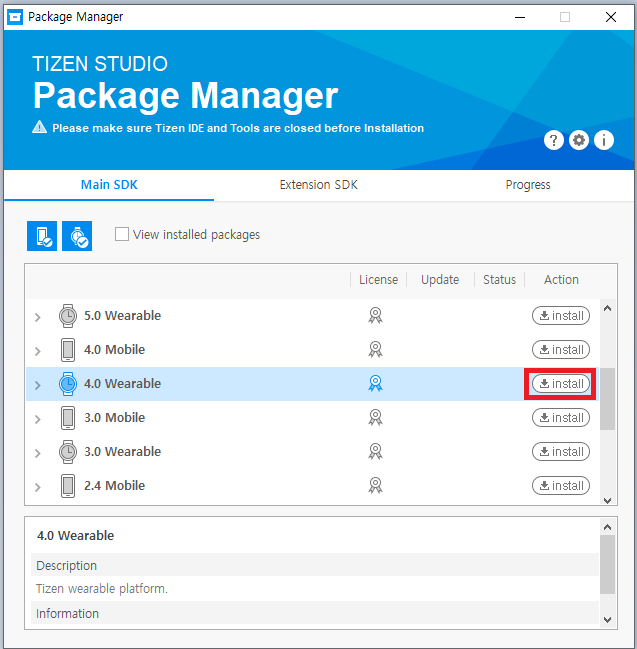Viewport: 637px width, 649px height.
Task: Open the Progress tab
Action: pos(528,185)
